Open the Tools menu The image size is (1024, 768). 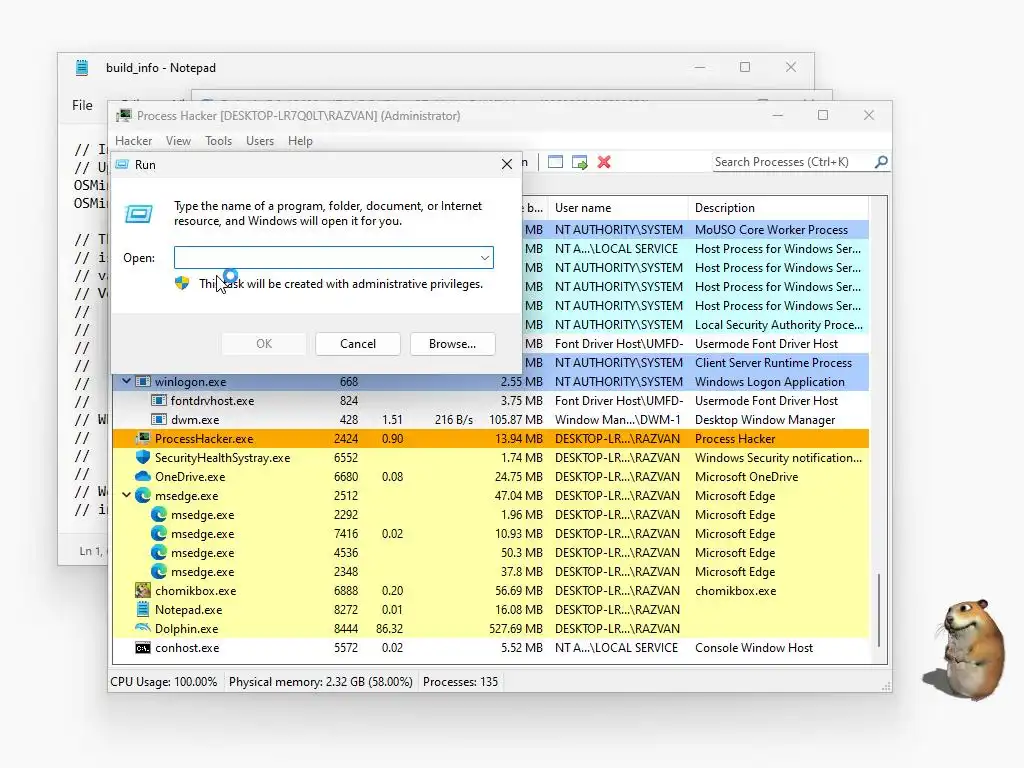(x=218, y=140)
